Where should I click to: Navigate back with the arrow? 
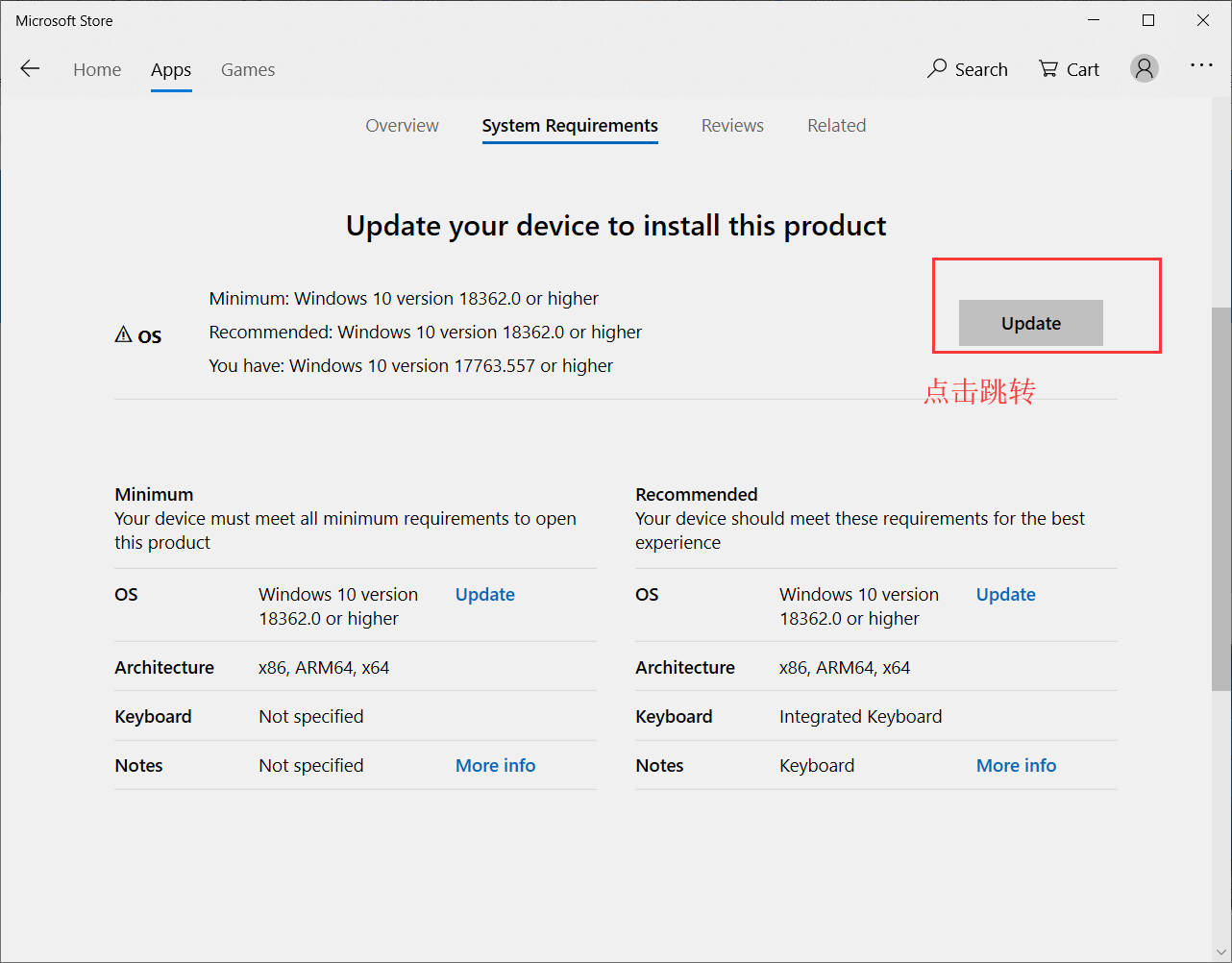[x=30, y=68]
